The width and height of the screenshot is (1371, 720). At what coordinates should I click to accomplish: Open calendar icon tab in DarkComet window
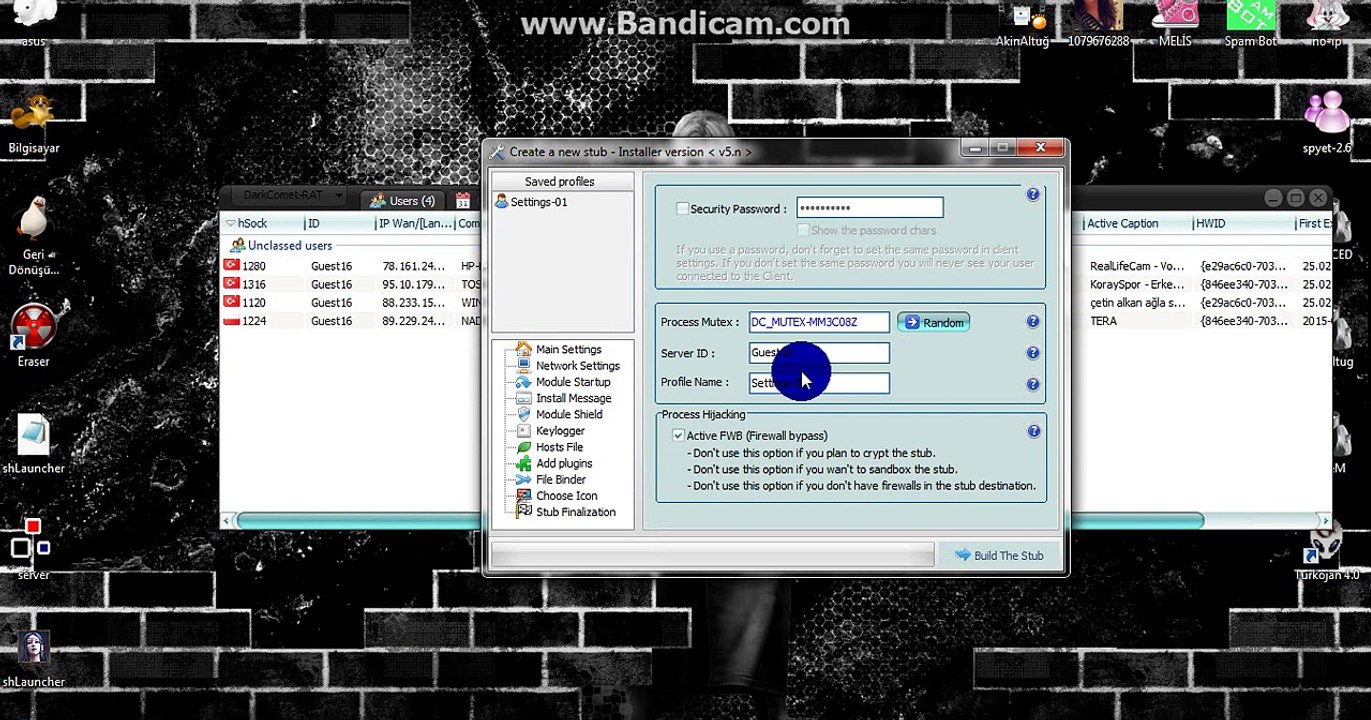pos(463,201)
